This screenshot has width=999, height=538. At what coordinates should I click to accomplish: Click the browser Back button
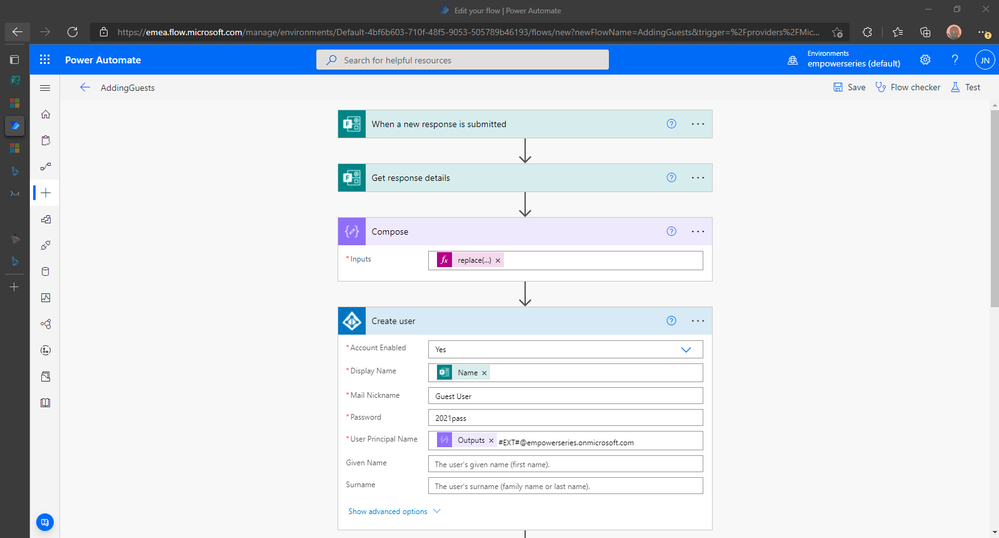point(17,32)
